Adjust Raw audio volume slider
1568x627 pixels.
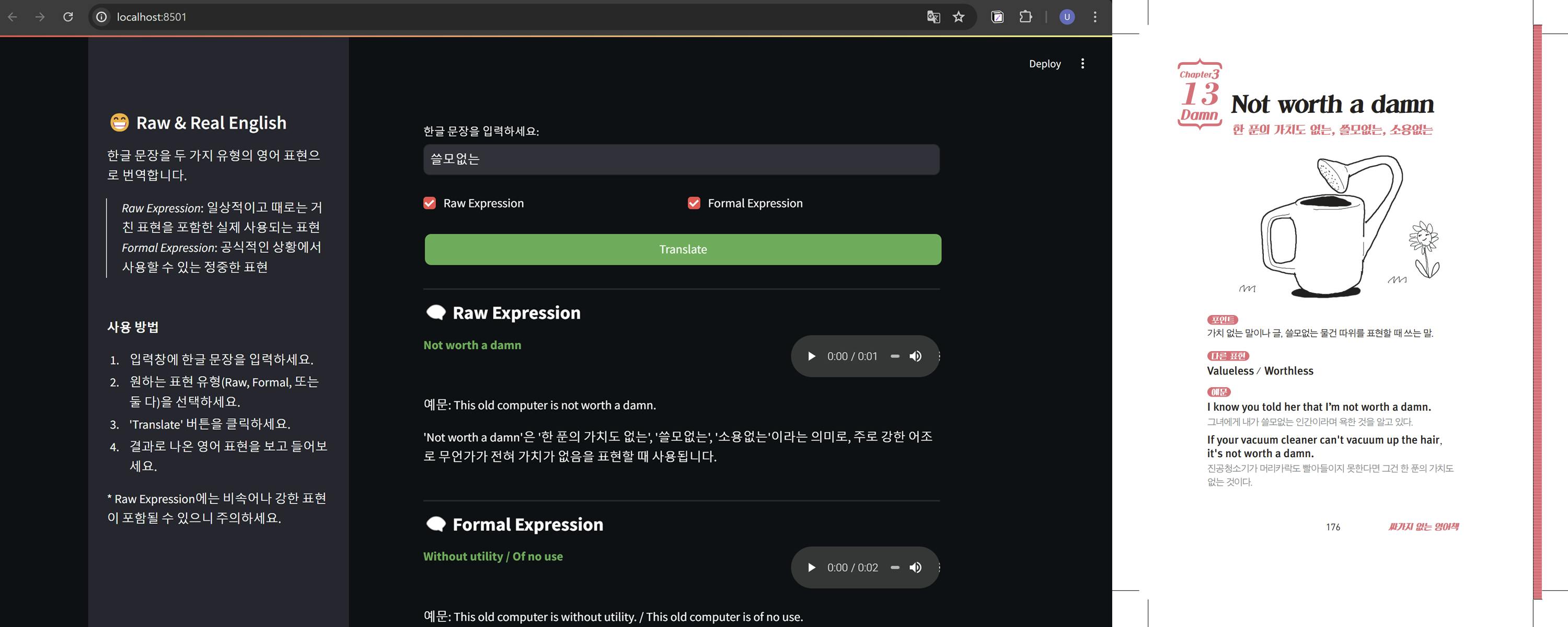point(895,356)
